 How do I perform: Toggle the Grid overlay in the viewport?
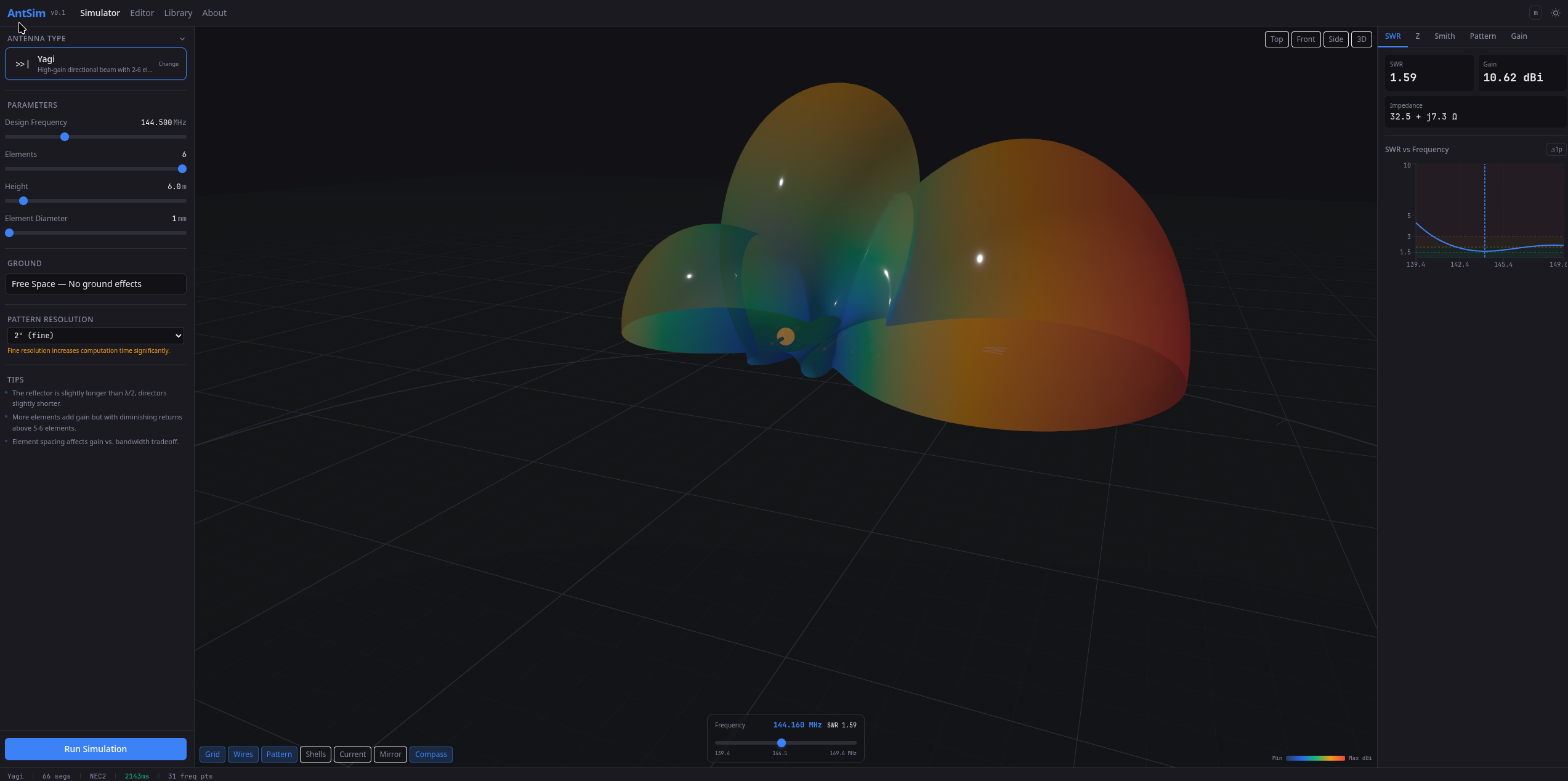click(x=212, y=754)
